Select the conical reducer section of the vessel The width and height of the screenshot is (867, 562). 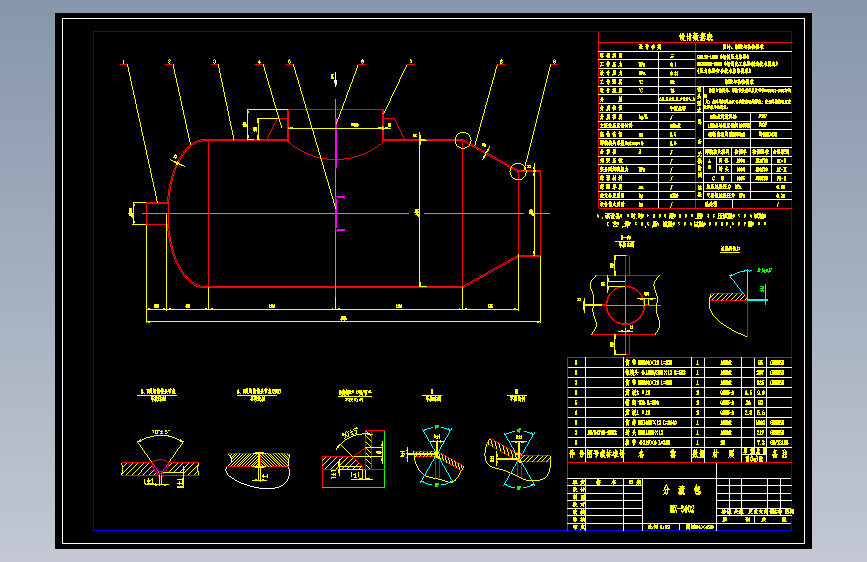point(490,214)
